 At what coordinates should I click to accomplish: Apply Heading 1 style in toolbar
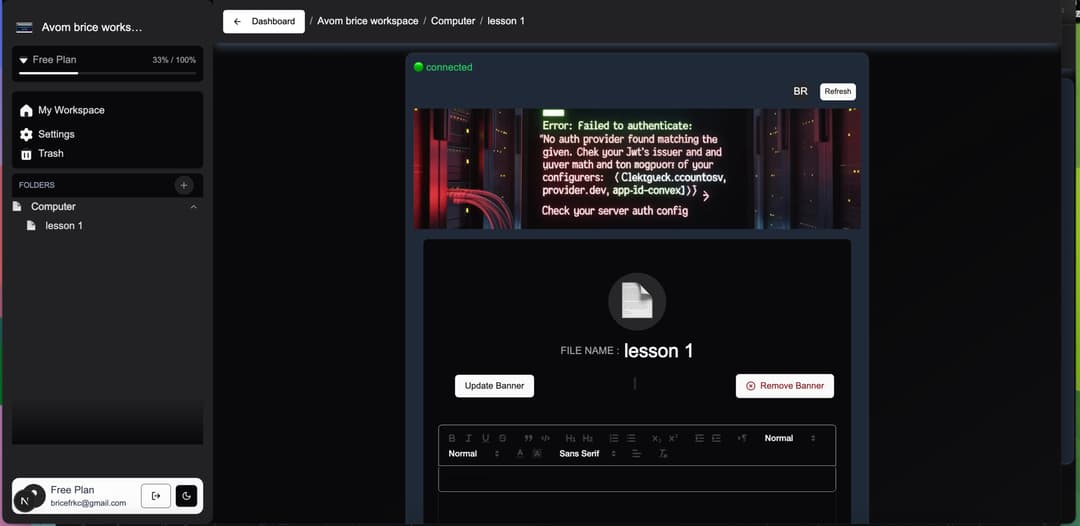[x=570, y=438]
